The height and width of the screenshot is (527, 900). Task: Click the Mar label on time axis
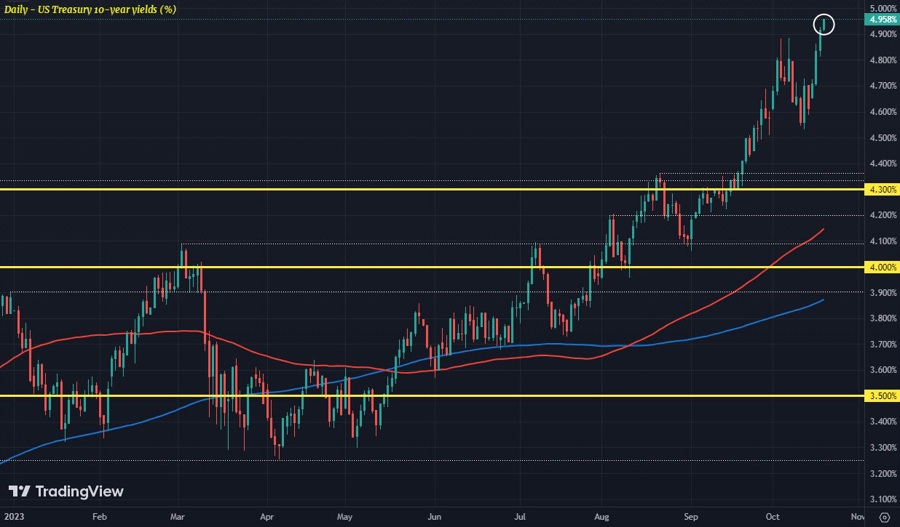pyautogui.click(x=179, y=517)
